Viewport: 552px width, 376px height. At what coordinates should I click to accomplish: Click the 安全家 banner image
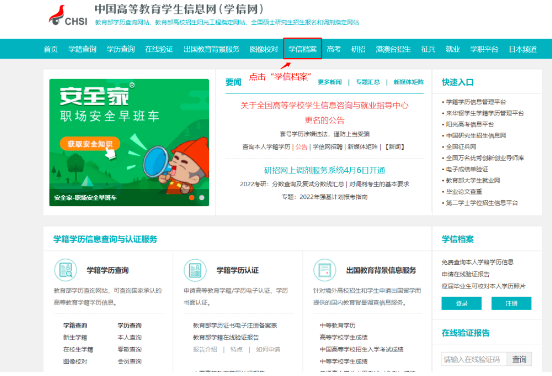coord(129,142)
